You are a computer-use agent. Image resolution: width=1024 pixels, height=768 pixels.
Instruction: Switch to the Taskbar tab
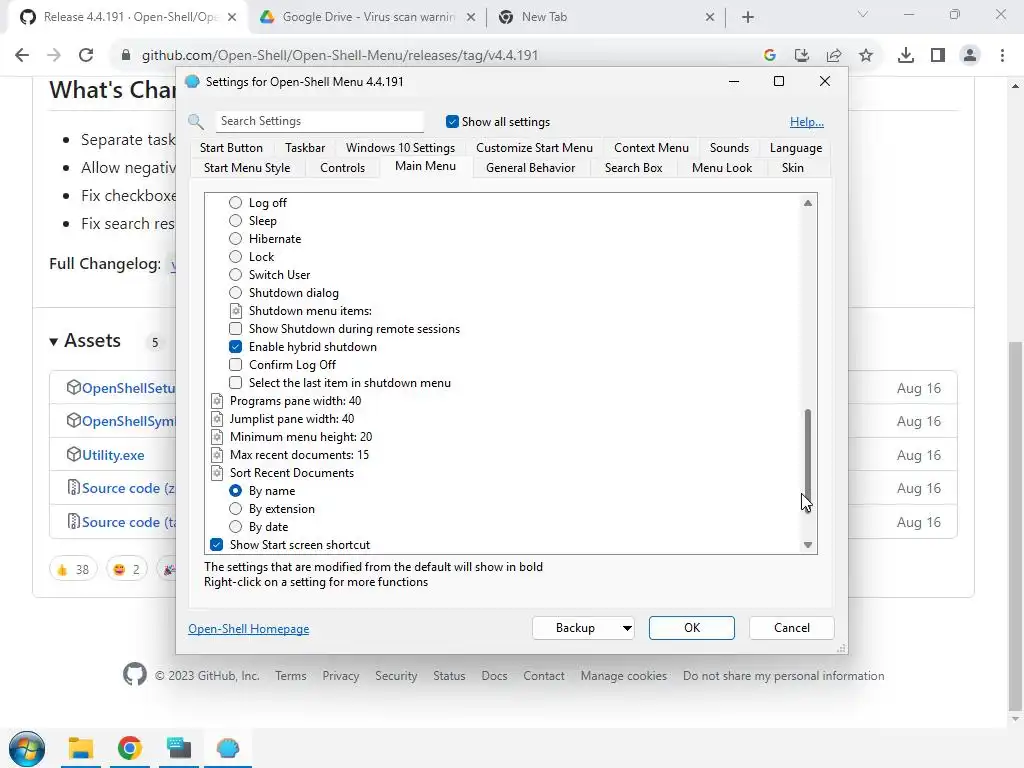[305, 148]
